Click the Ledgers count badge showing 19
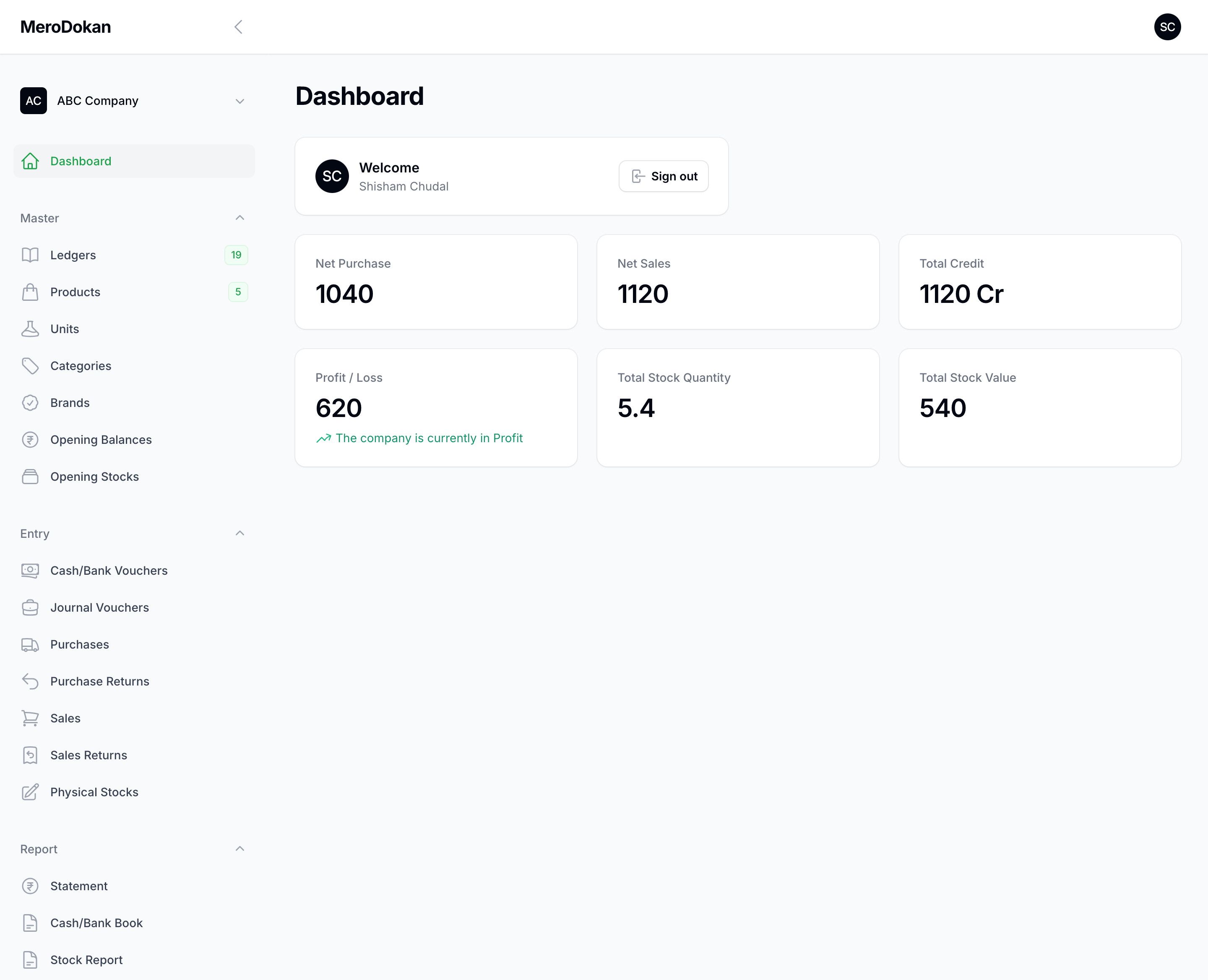 click(x=236, y=255)
